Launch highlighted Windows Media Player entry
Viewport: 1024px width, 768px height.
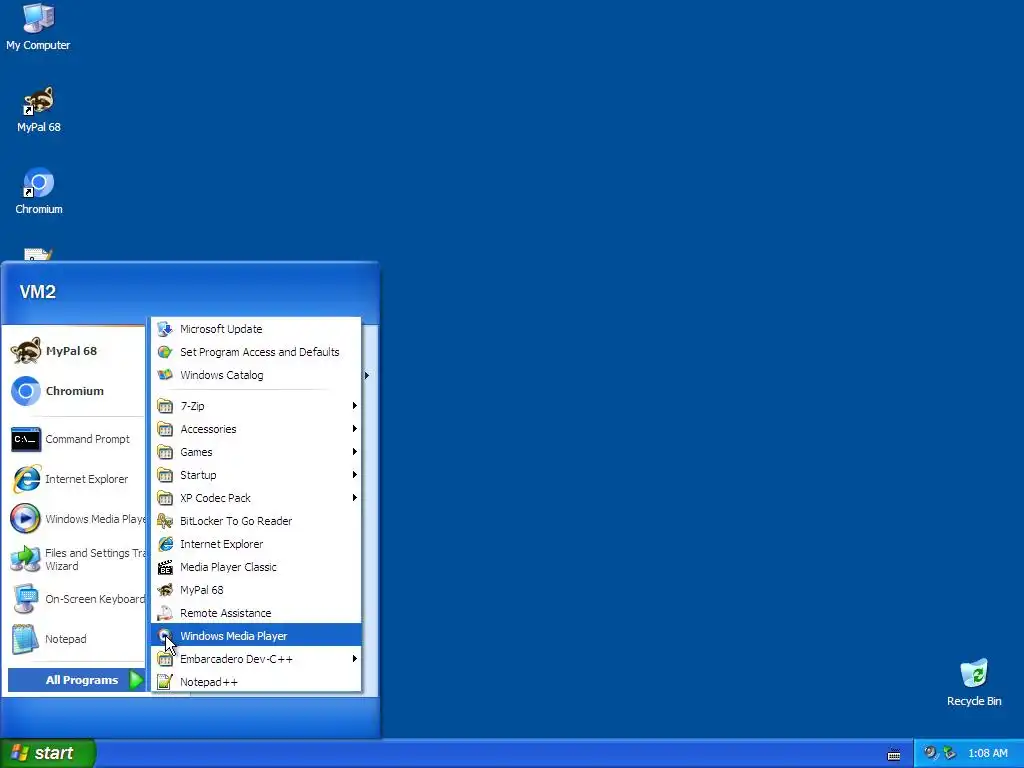256,635
